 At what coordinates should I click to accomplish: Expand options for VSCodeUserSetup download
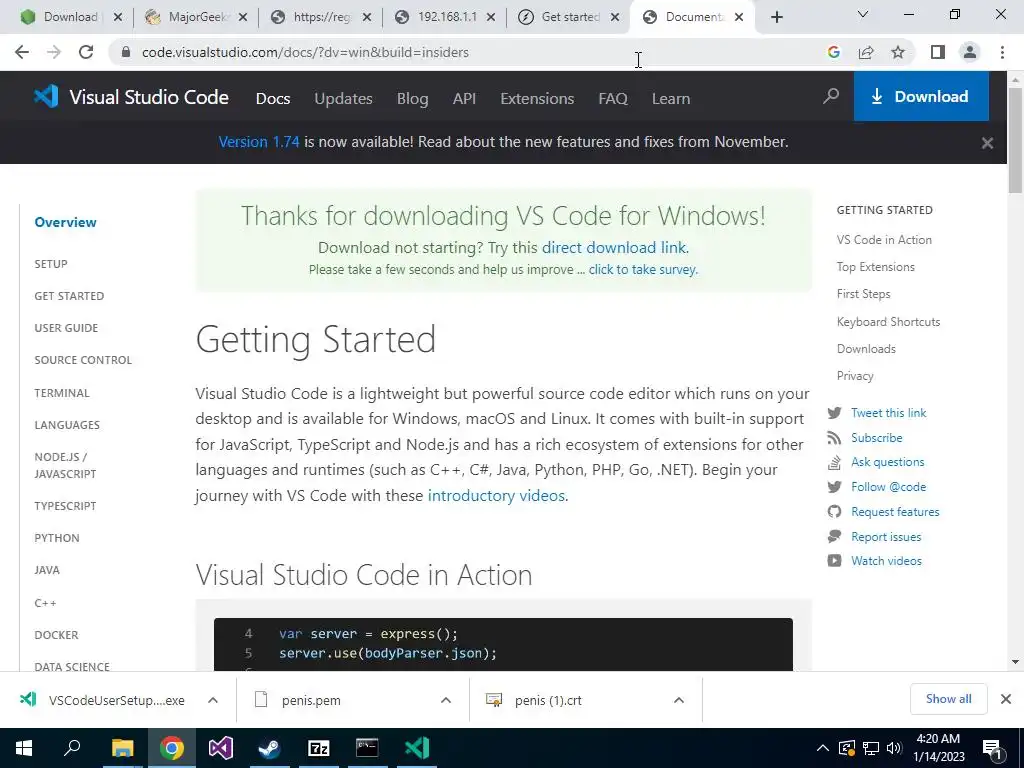(212, 700)
